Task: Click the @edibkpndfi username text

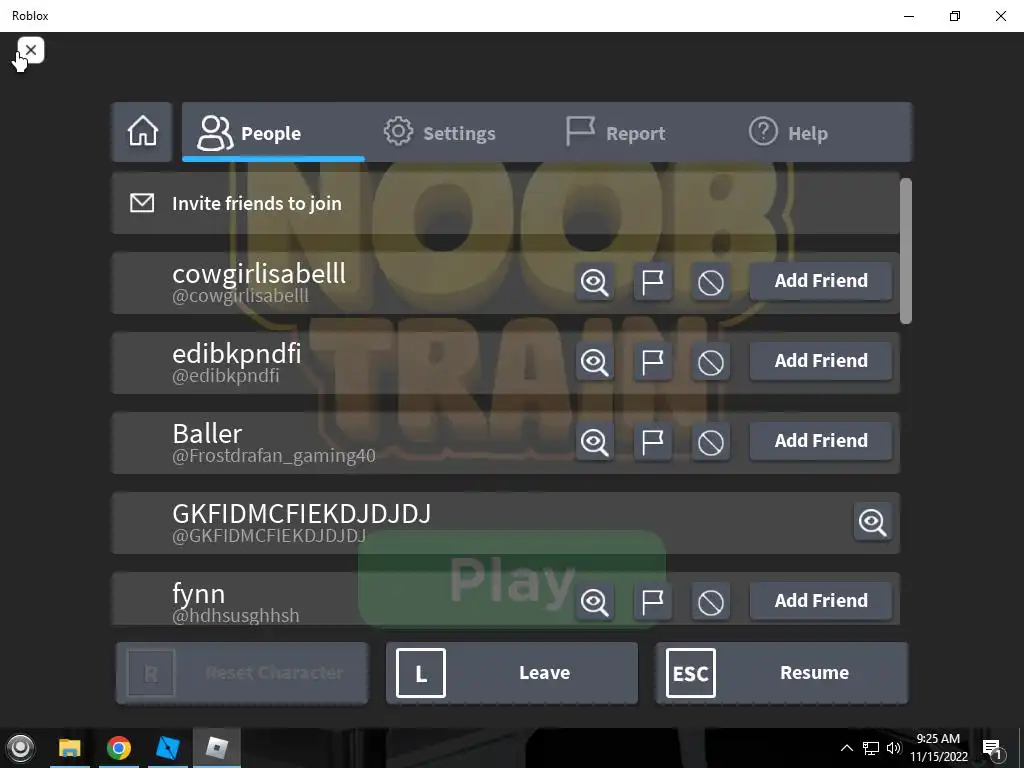Action: click(226, 376)
